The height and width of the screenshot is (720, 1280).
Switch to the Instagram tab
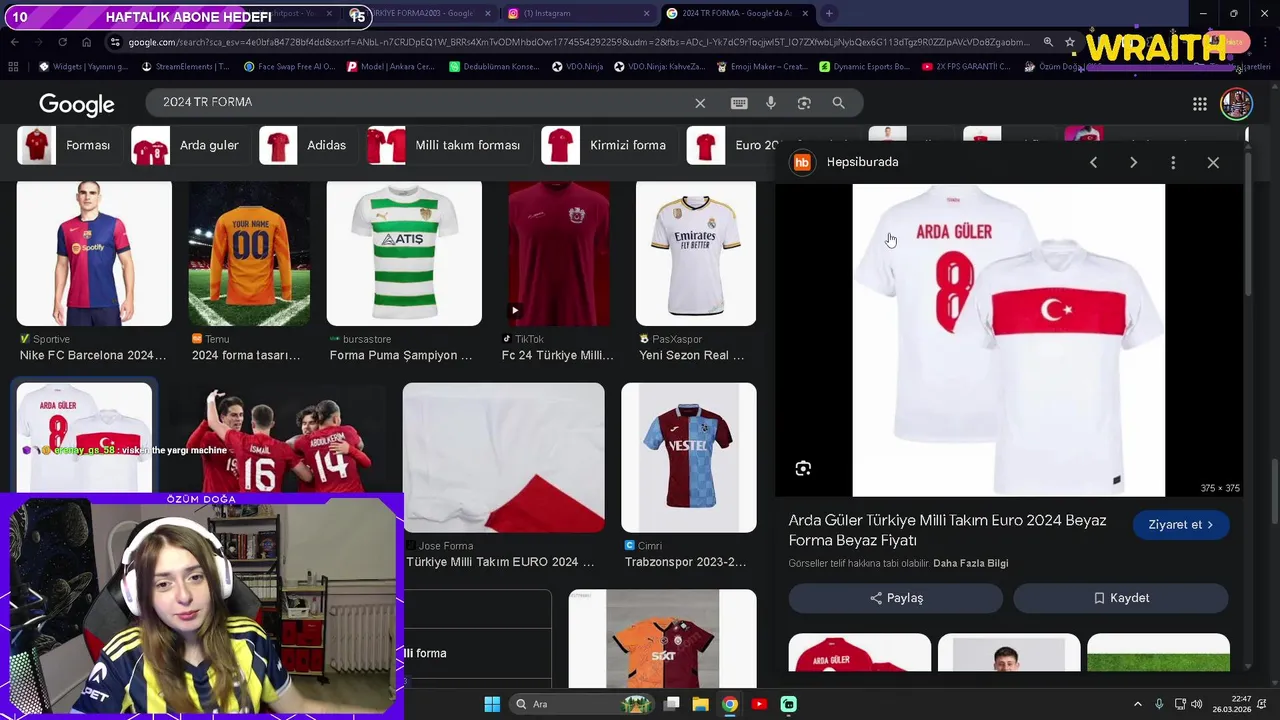(578, 13)
